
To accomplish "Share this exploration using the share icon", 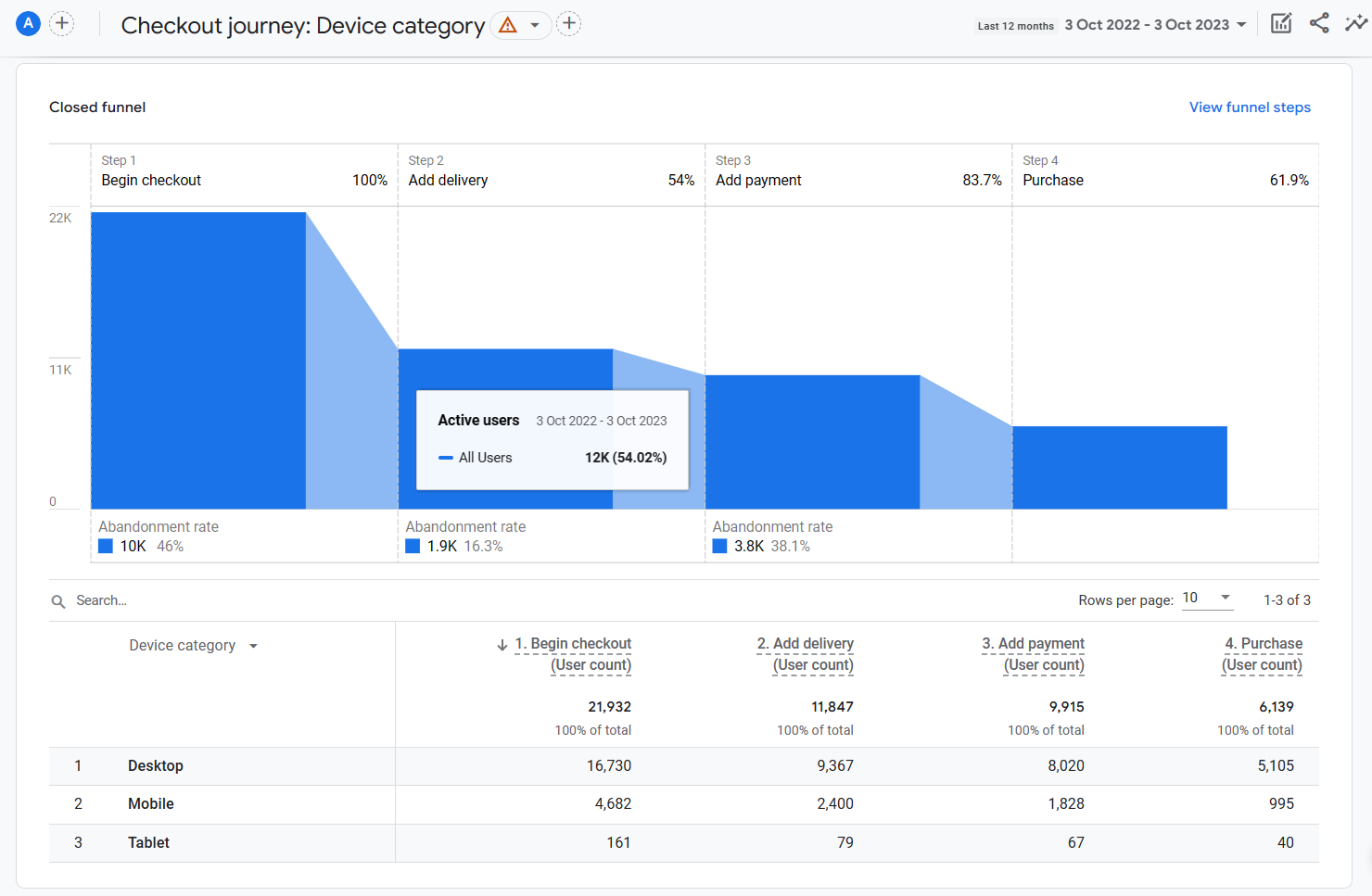I will click(x=1319, y=22).
